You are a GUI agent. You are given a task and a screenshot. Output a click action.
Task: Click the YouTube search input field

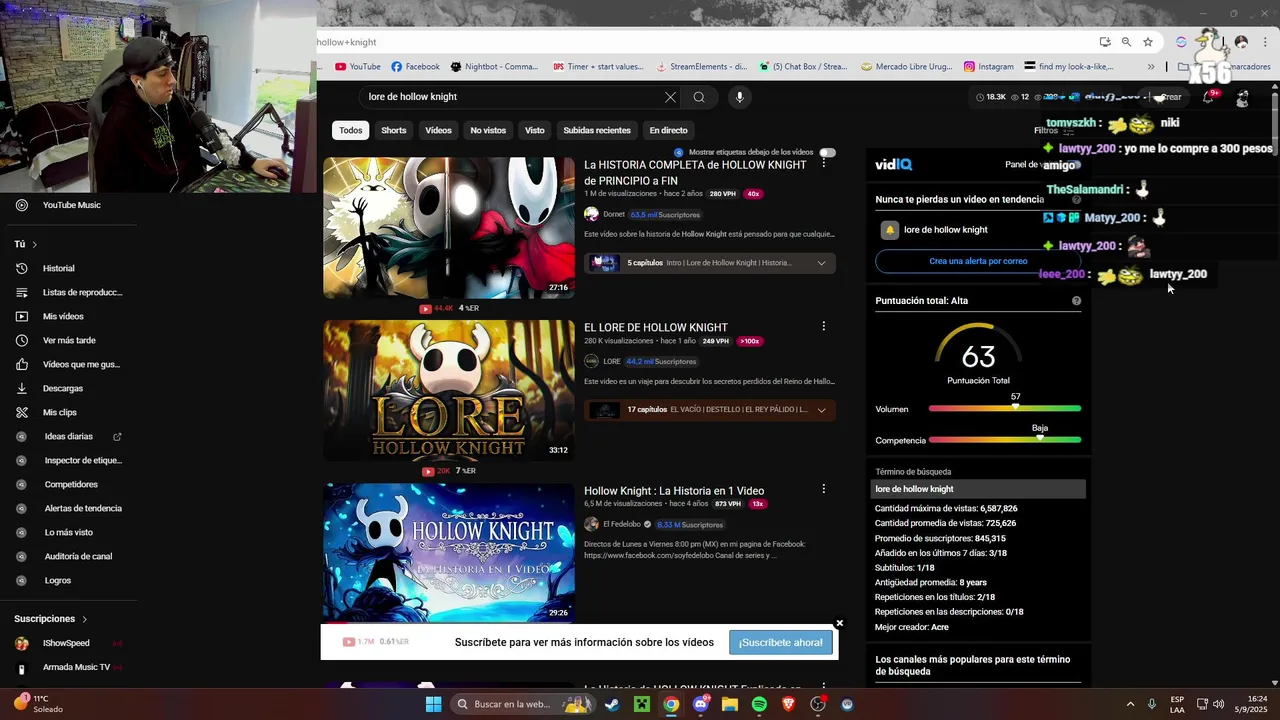coord(510,97)
